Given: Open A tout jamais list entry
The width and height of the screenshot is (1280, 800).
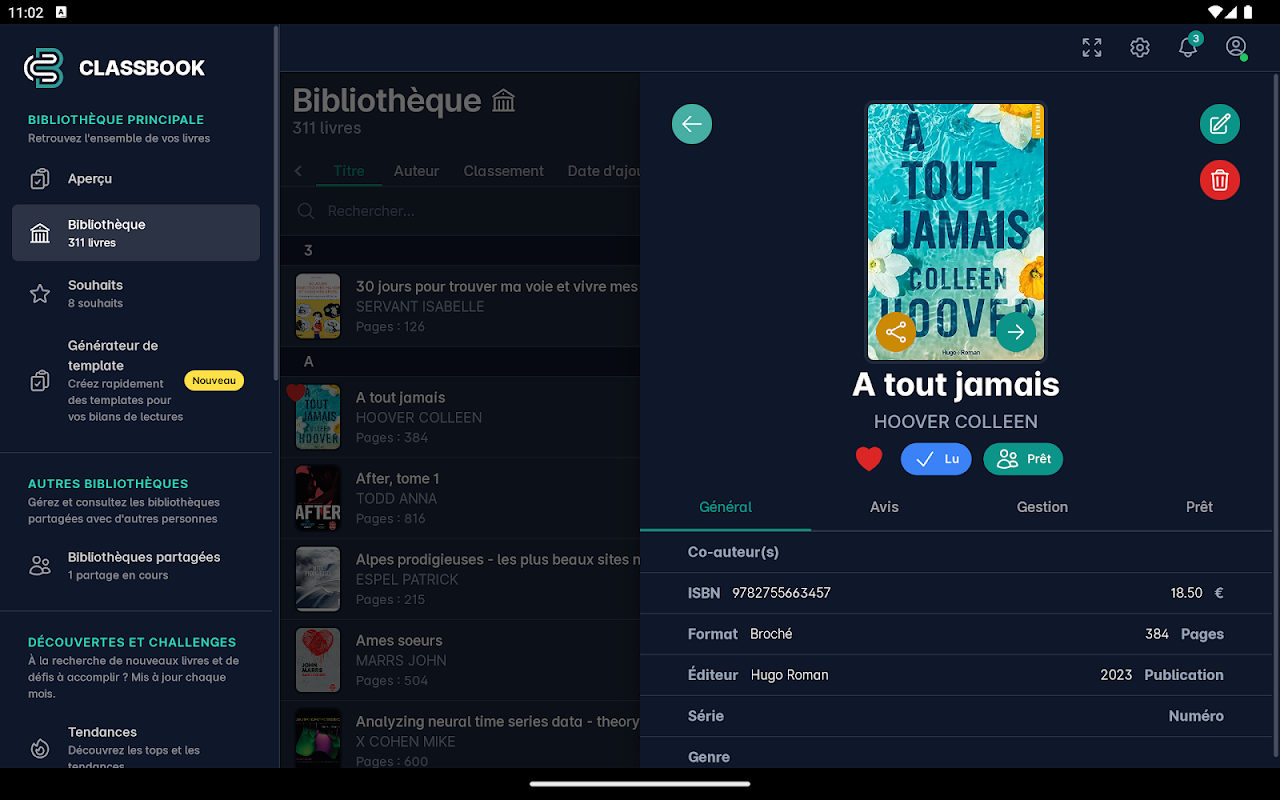Looking at the screenshot, I should click(460, 417).
